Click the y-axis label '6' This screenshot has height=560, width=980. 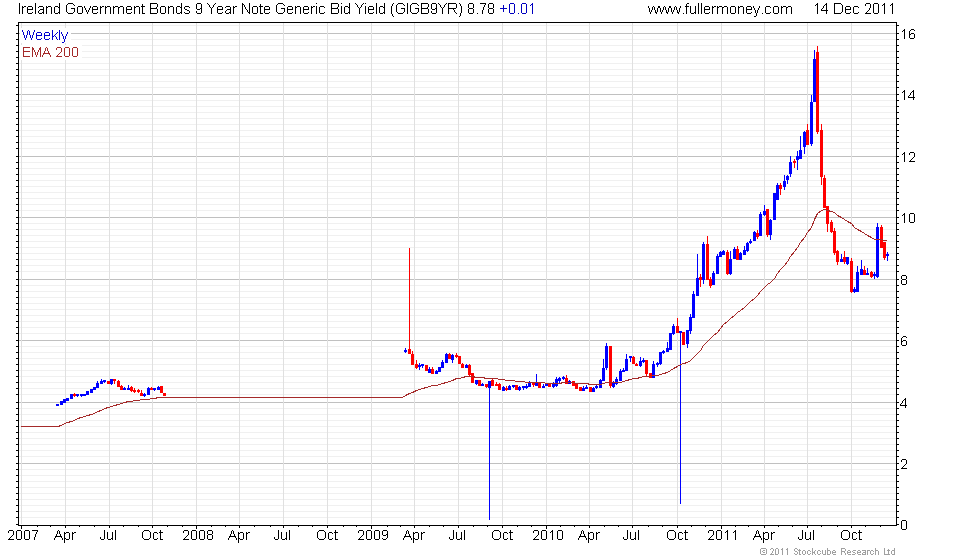(x=904, y=341)
